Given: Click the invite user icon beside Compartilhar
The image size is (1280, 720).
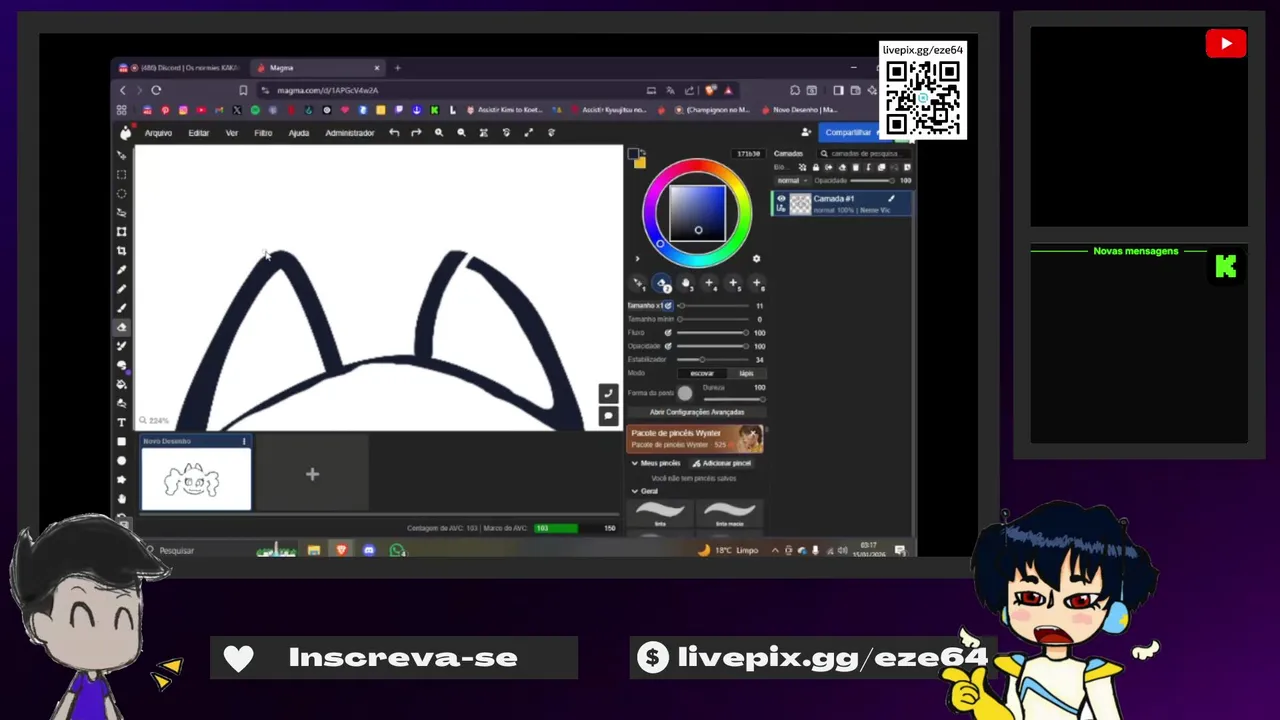Looking at the screenshot, I should point(806,132).
